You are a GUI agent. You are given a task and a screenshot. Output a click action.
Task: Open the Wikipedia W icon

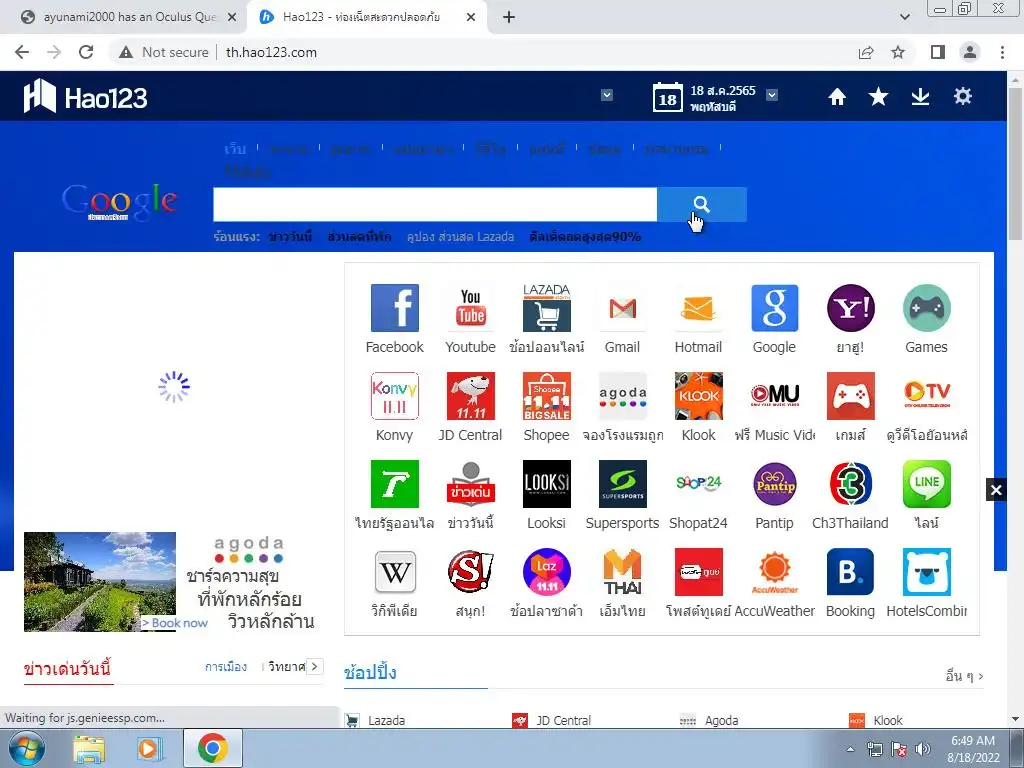point(394,572)
